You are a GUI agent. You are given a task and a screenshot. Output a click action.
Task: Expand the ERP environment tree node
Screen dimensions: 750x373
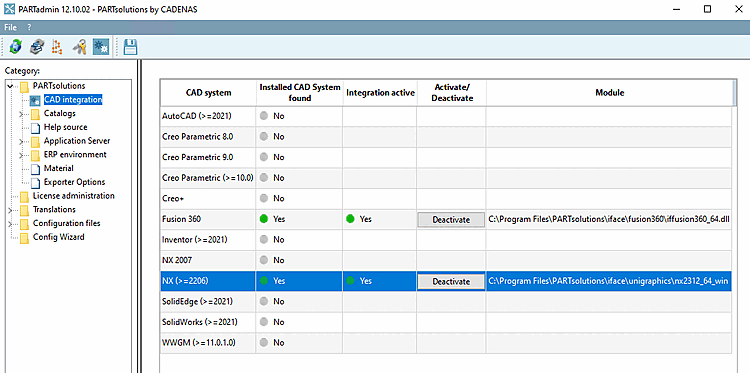coord(22,155)
